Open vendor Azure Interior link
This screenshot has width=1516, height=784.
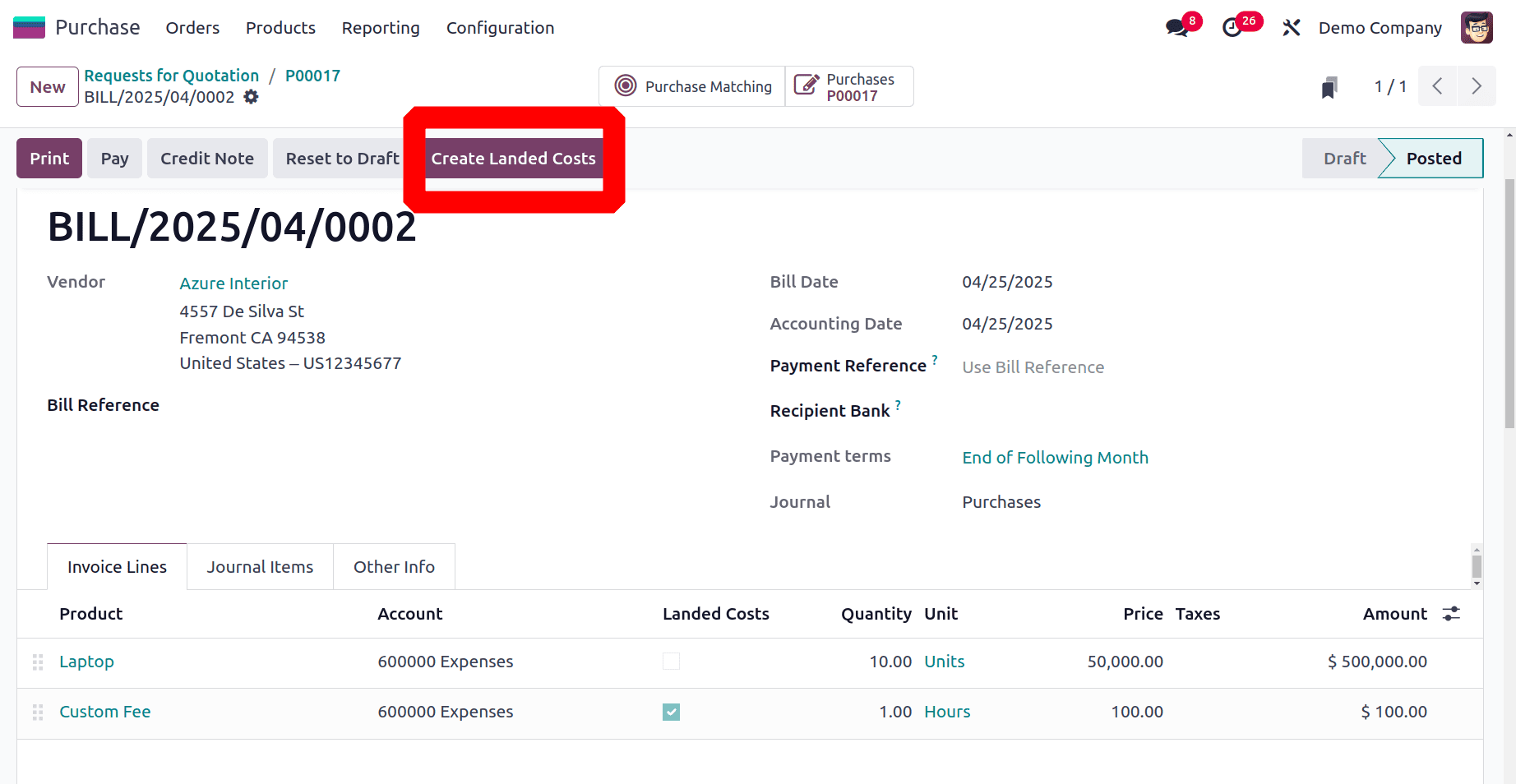(233, 284)
